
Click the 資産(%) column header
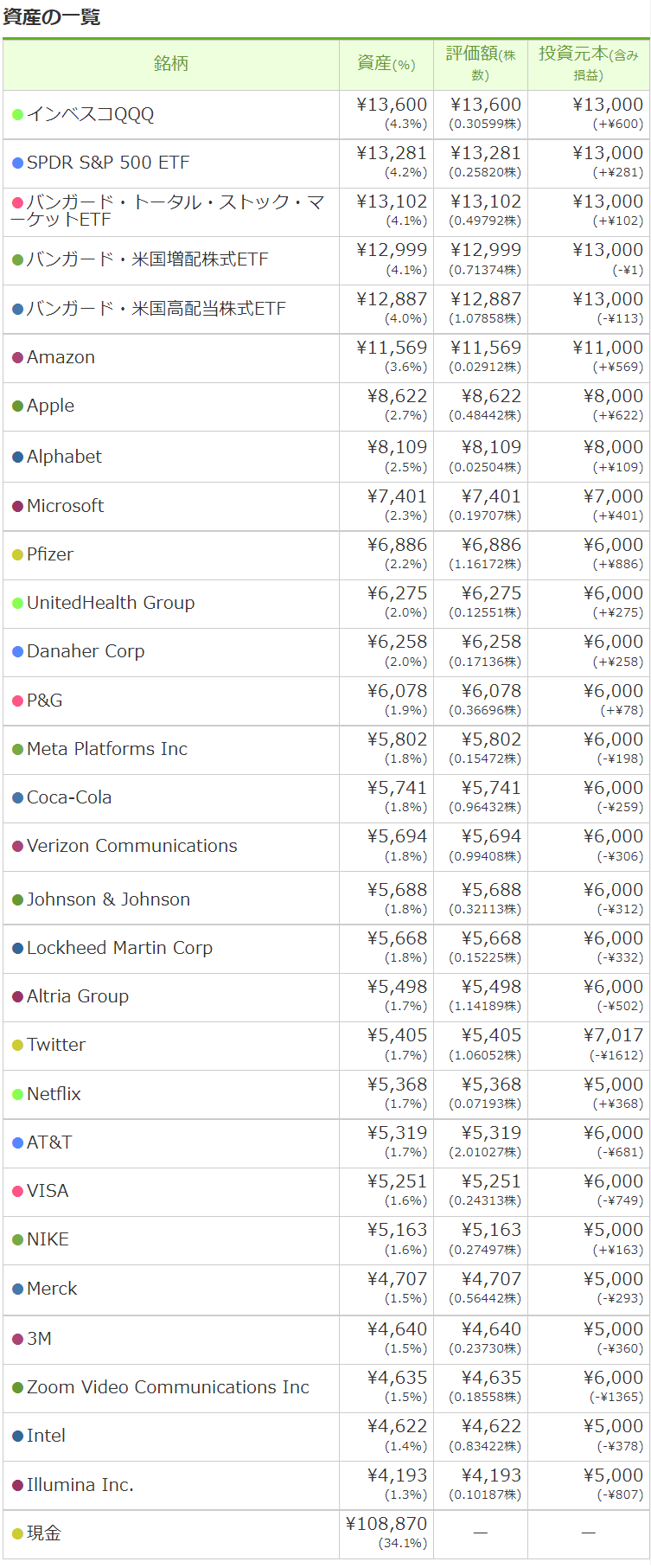tap(386, 64)
